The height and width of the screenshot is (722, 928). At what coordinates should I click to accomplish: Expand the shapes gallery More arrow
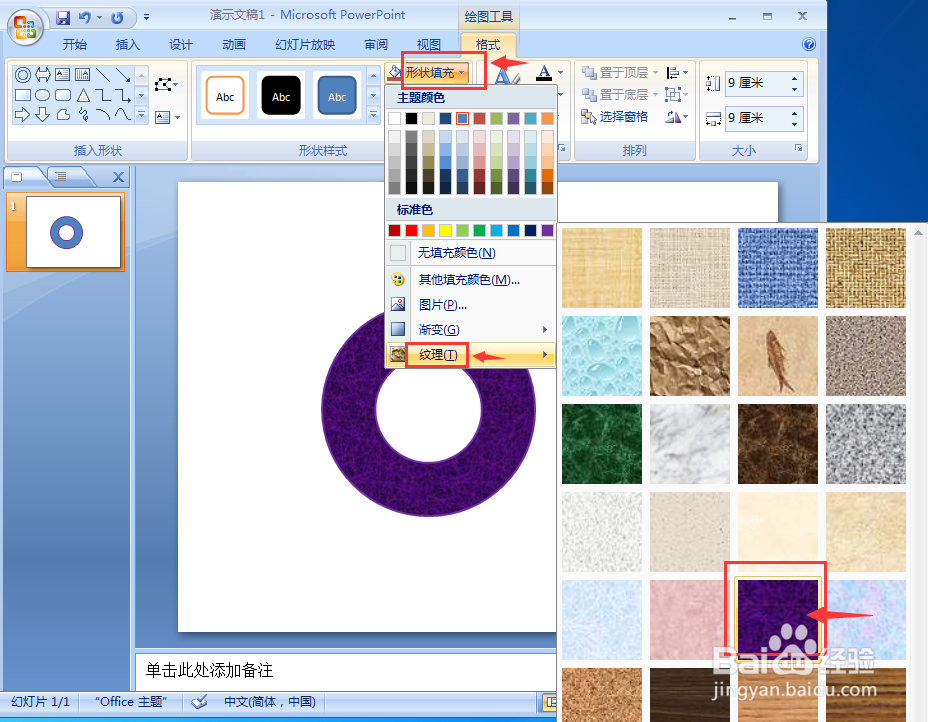click(141, 115)
